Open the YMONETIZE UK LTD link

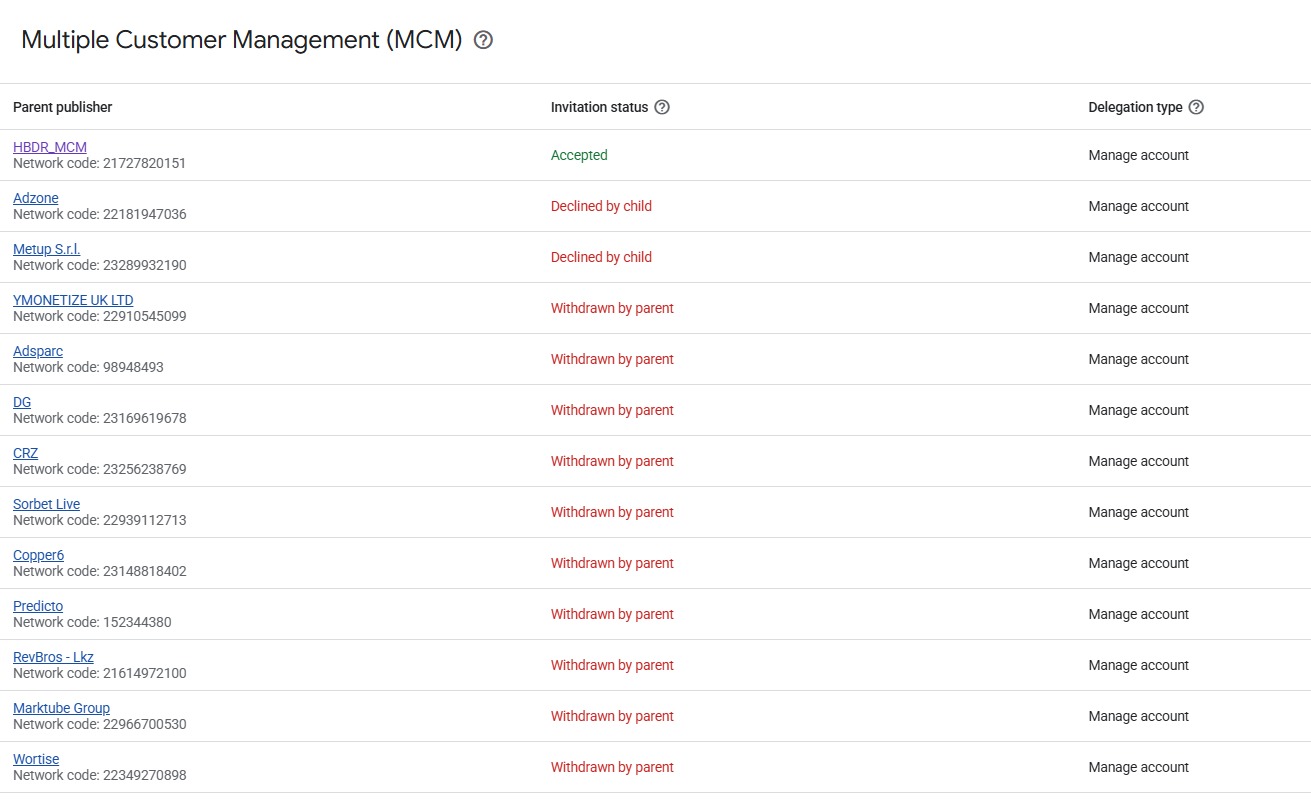pyautogui.click(x=73, y=300)
